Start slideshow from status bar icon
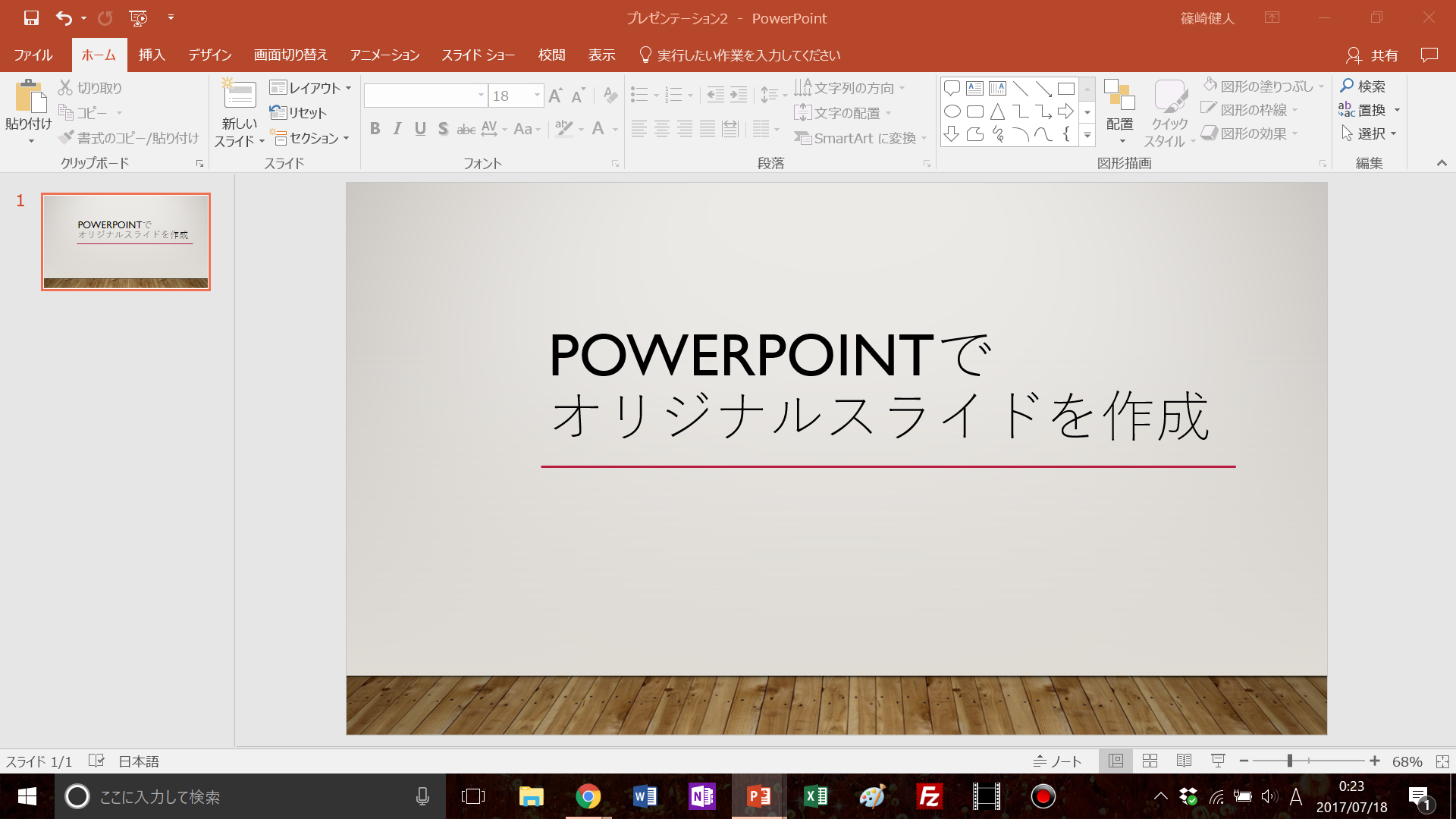 1218,761
